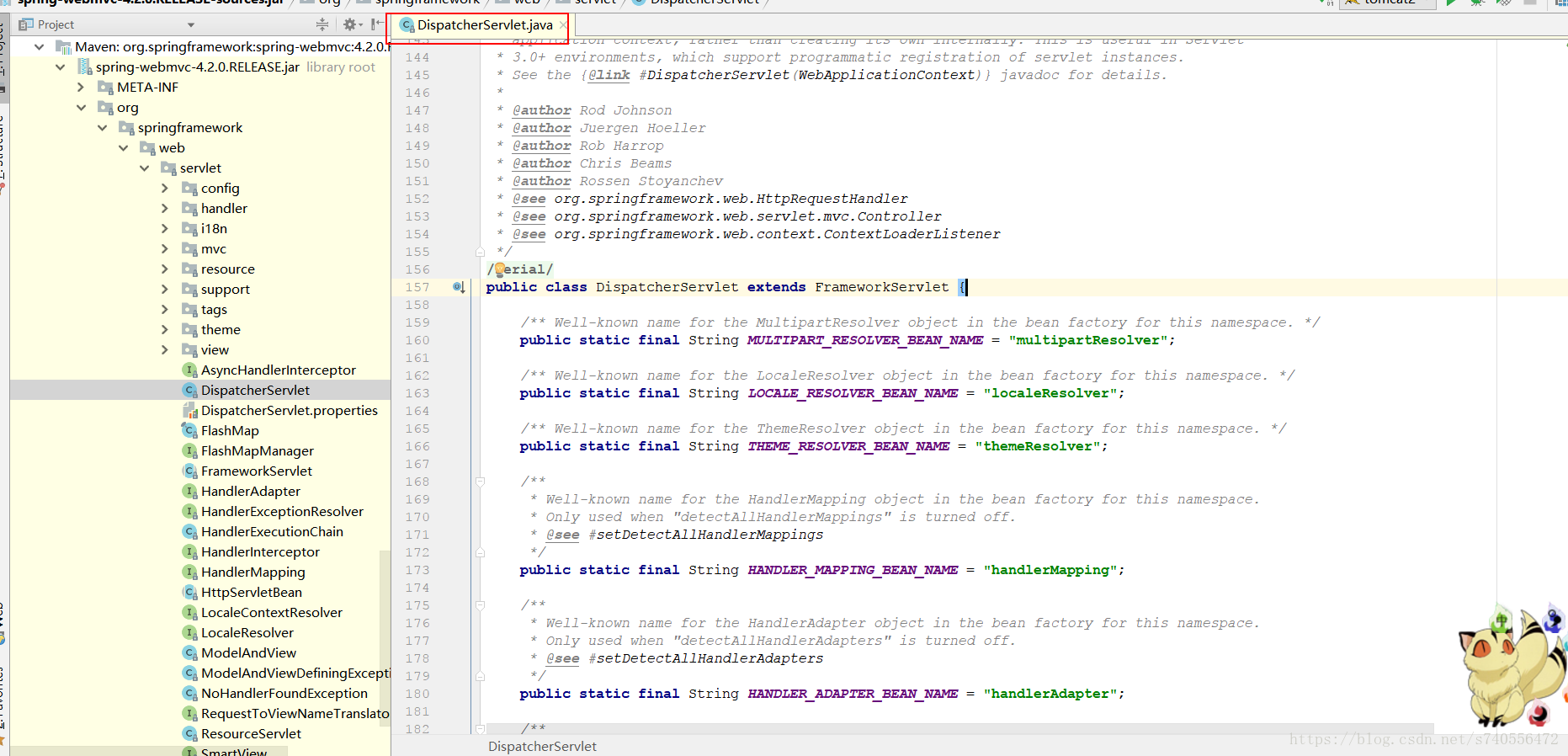Click the collapse all icon in Project panel

pos(322,24)
